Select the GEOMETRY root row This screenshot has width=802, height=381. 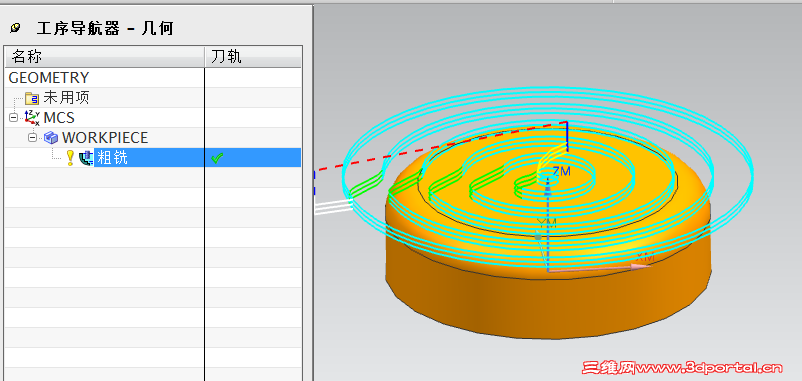(153, 78)
